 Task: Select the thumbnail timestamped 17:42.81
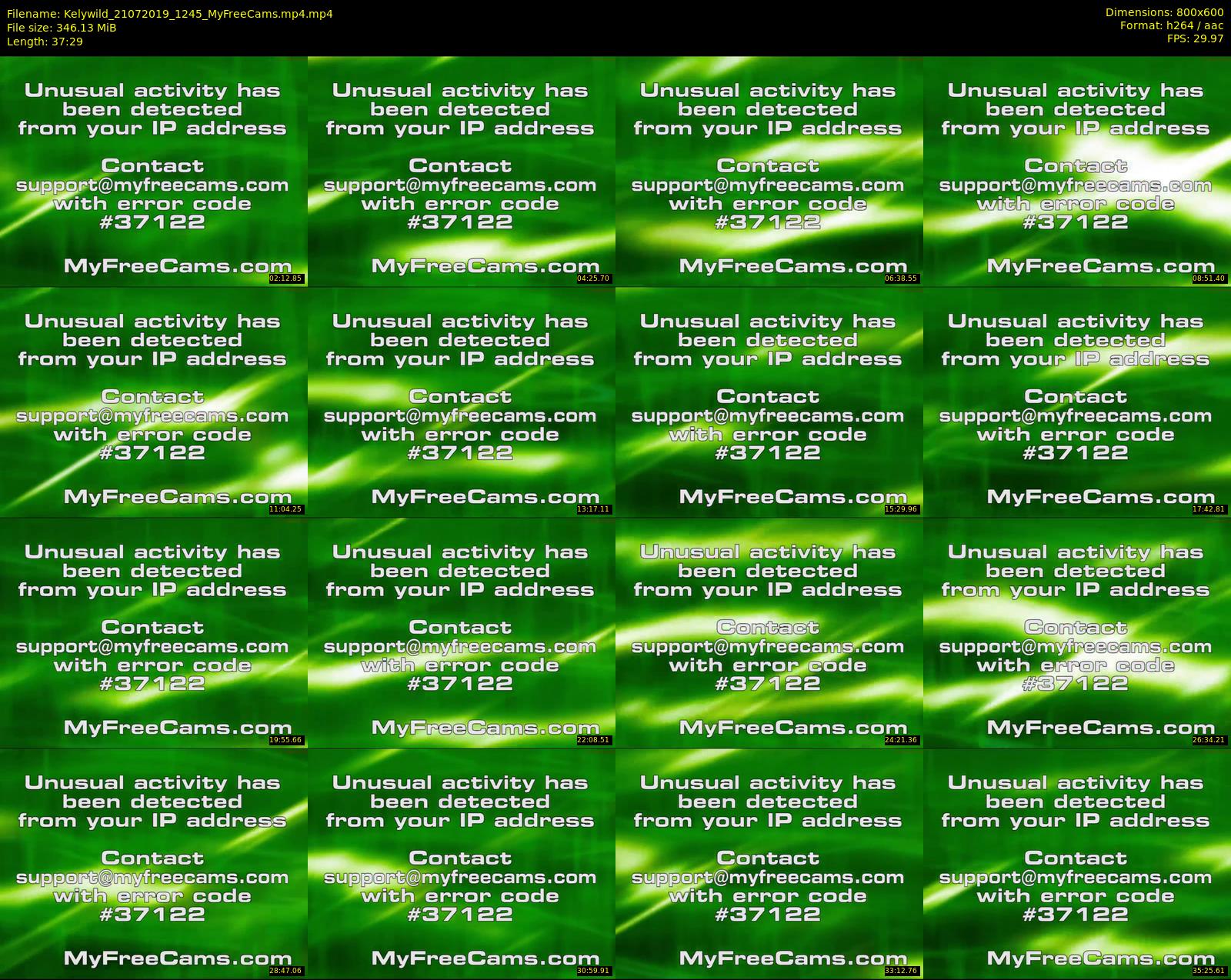(1077, 402)
